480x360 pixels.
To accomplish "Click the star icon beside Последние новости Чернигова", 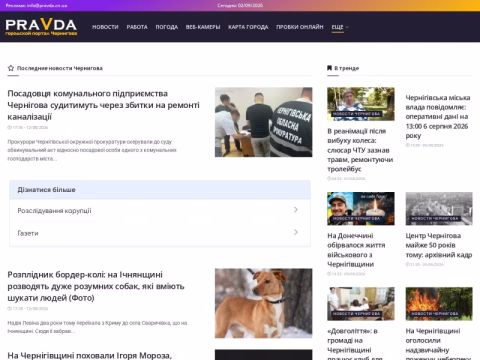I will tap(11, 68).
